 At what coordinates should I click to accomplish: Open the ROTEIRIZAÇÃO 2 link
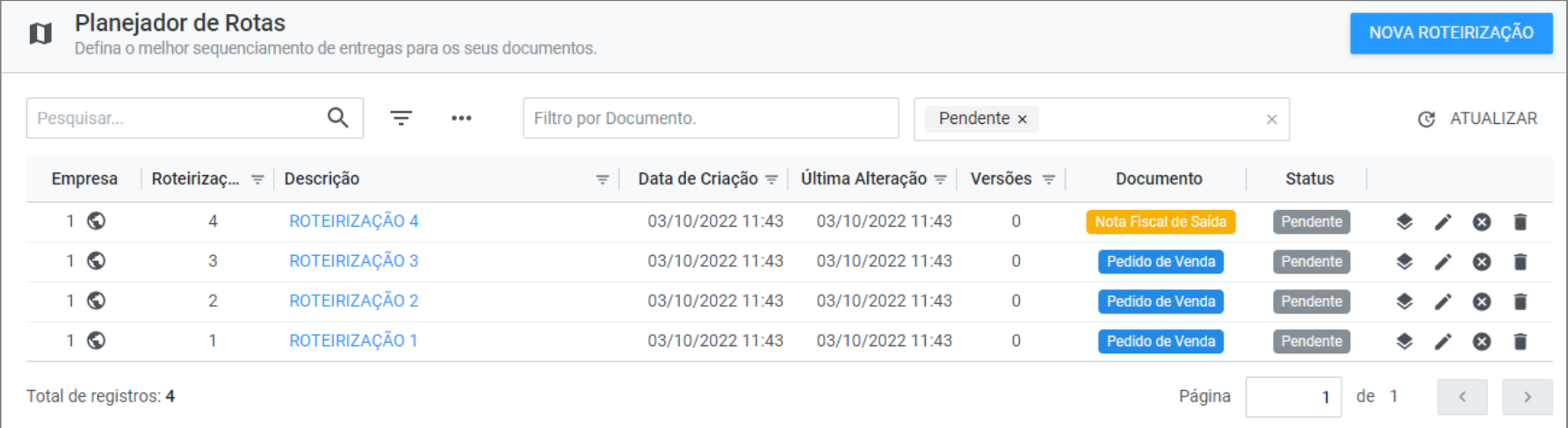click(x=353, y=301)
